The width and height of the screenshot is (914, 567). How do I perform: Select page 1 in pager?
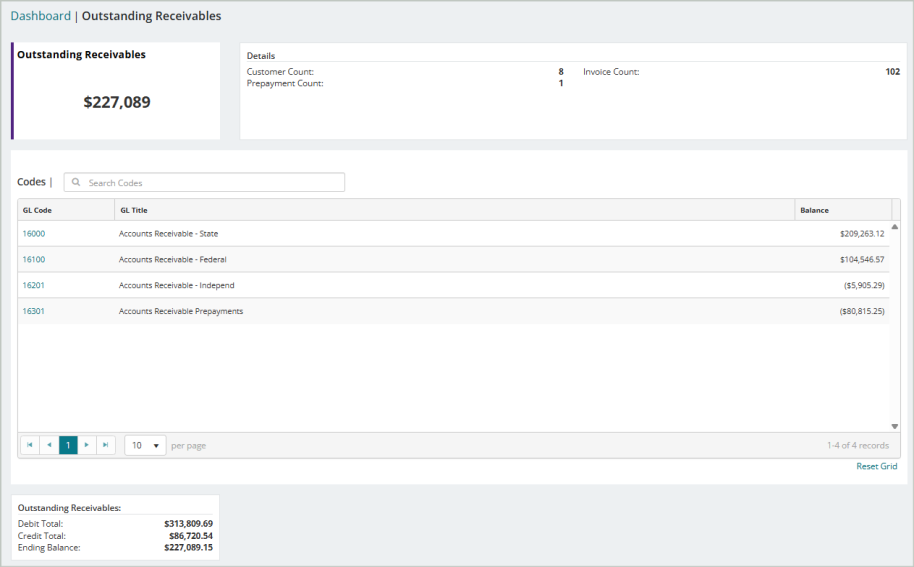pos(68,445)
